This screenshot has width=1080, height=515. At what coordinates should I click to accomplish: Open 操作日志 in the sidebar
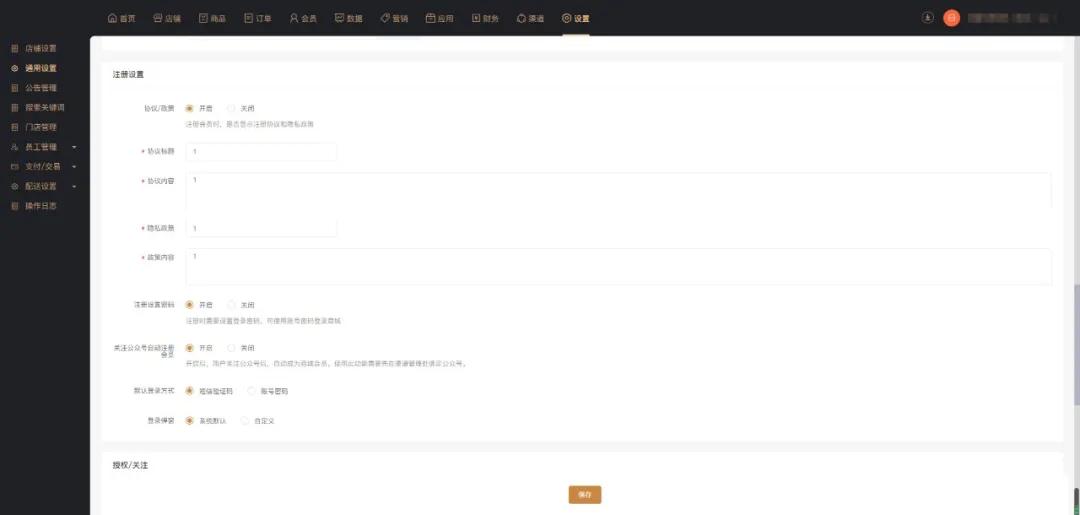41,206
